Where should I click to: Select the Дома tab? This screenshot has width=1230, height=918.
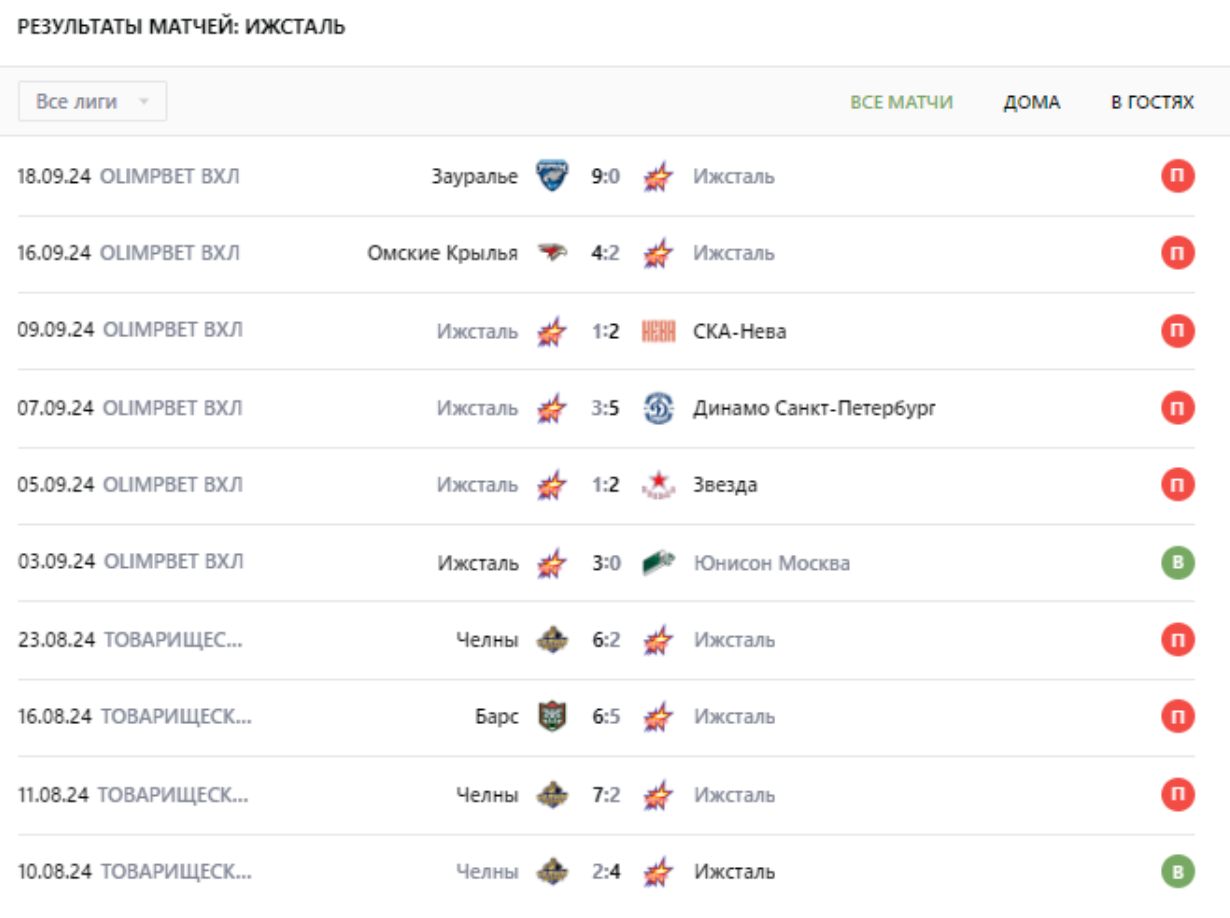[x=1032, y=102]
